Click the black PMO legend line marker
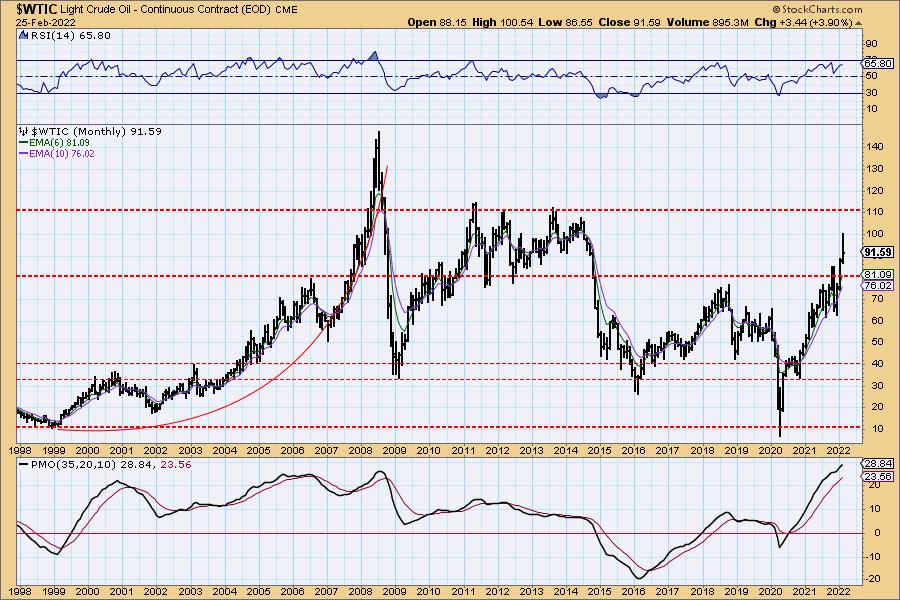The image size is (900, 600). point(24,464)
